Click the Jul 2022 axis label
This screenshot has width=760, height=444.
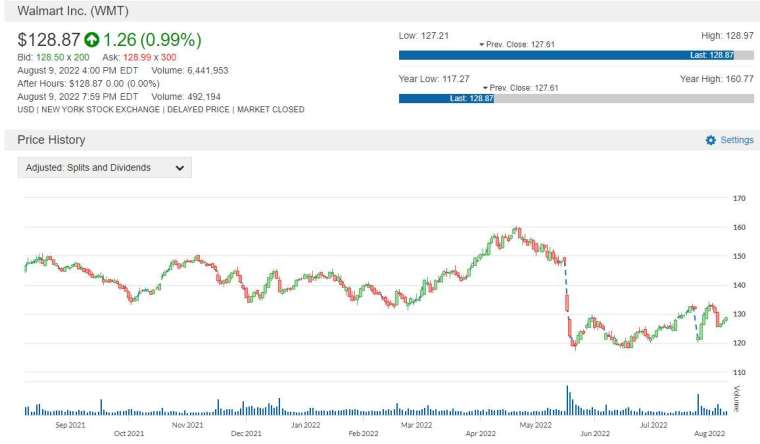654,425
